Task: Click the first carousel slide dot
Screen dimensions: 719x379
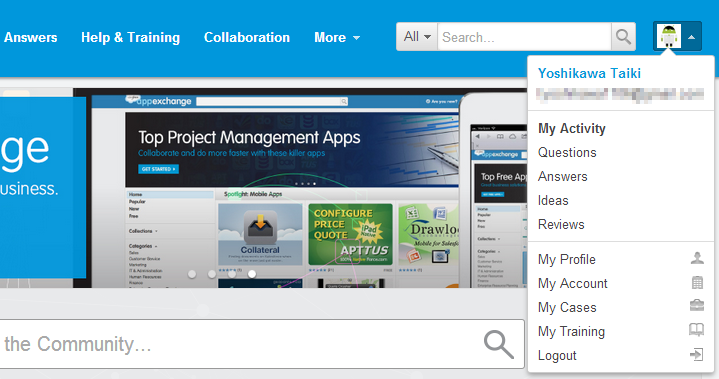Action: click(192, 274)
